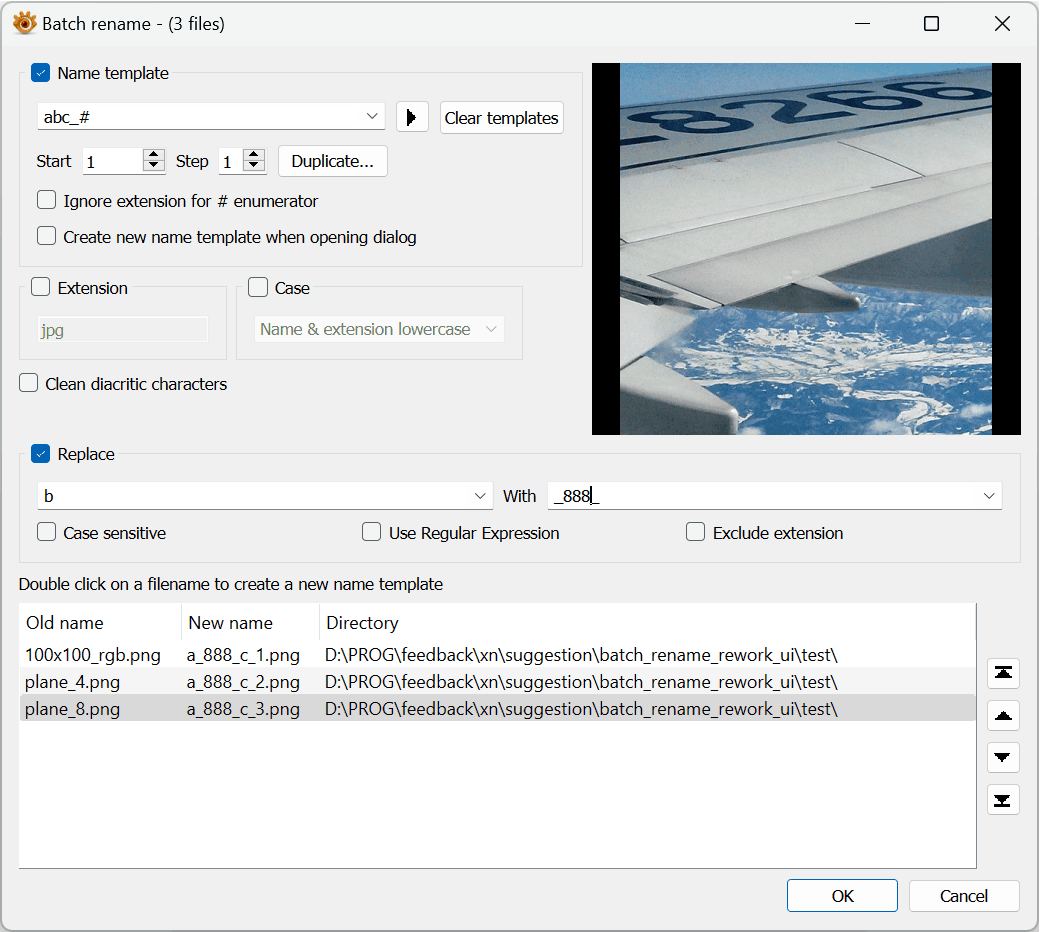1040x932 pixels.
Task: Sort by the Old name column header
Action: pos(65,623)
